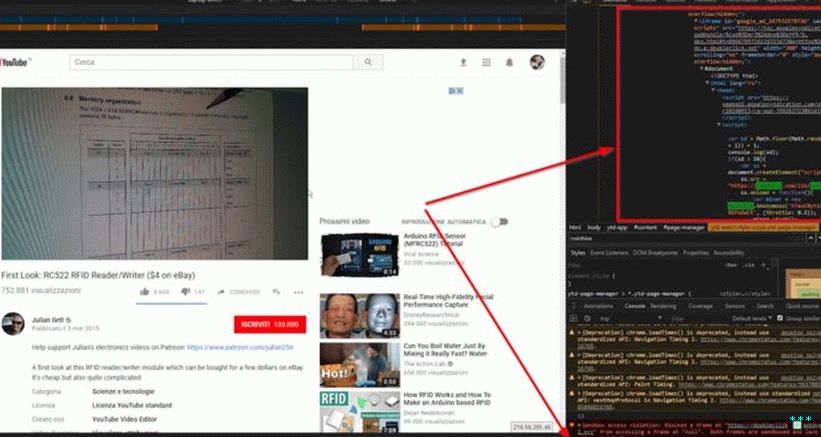Select the ytd-app breadcrumb
Image resolution: width=821 pixels, height=437 pixels.
(617, 228)
